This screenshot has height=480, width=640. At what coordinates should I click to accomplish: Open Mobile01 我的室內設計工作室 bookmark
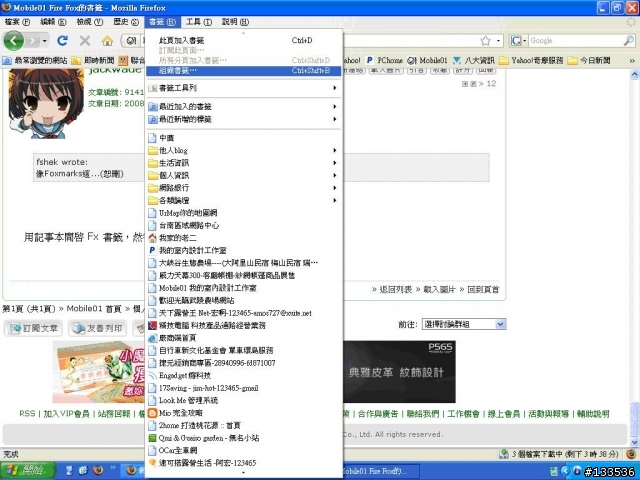tap(243, 288)
